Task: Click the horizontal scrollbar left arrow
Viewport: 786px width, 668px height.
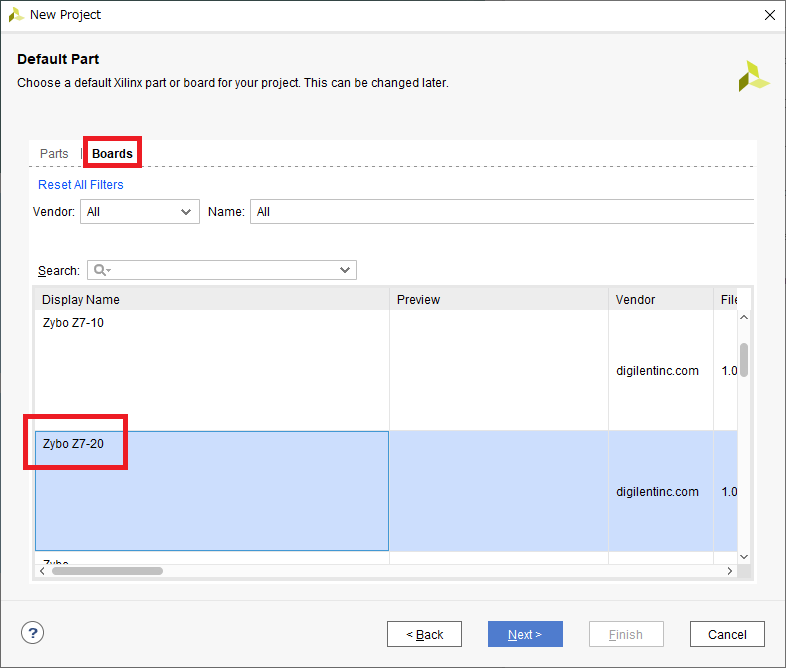Action: click(42, 571)
